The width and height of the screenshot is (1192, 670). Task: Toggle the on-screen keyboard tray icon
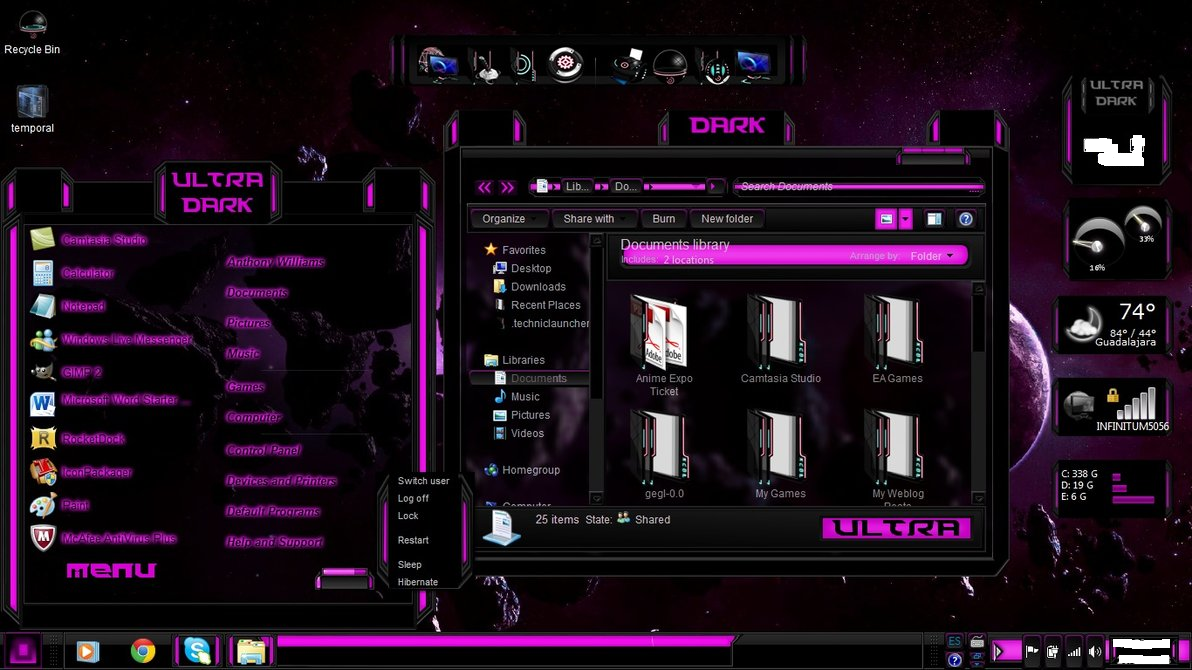tap(977, 642)
